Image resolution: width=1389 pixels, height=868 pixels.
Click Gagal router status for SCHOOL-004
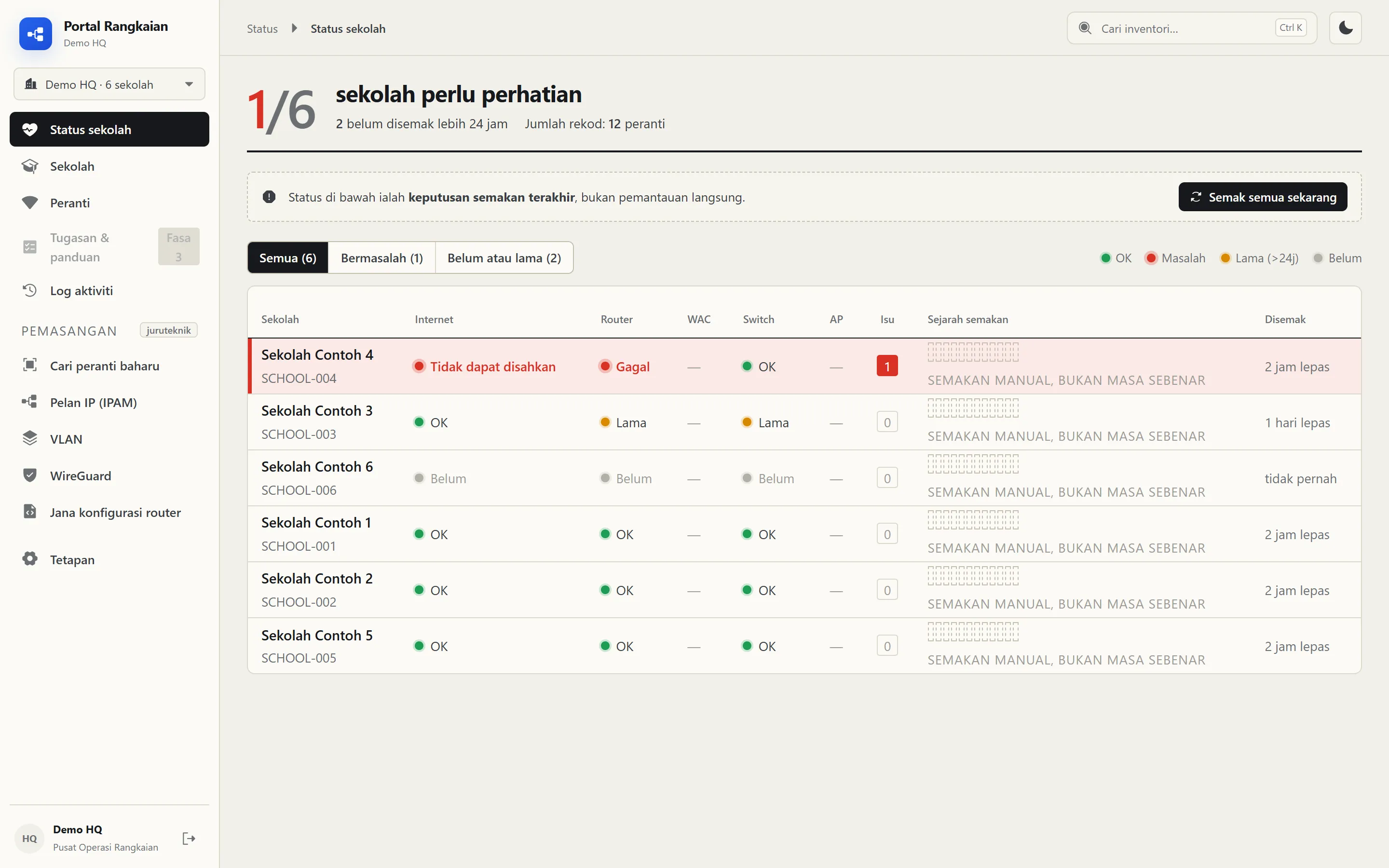click(625, 366)
